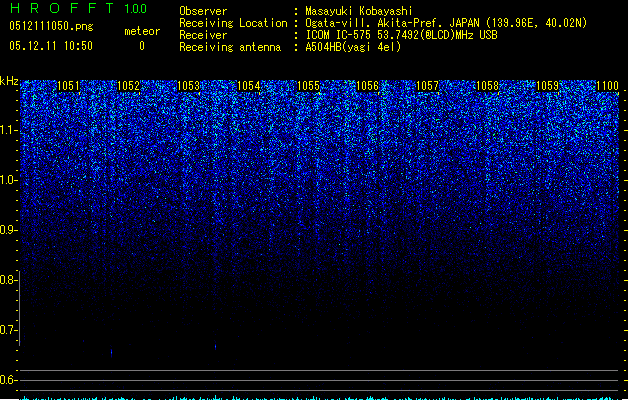Click the 1056 time marker
The height and width of the screenshot is (400, 629).
(367, 86)
